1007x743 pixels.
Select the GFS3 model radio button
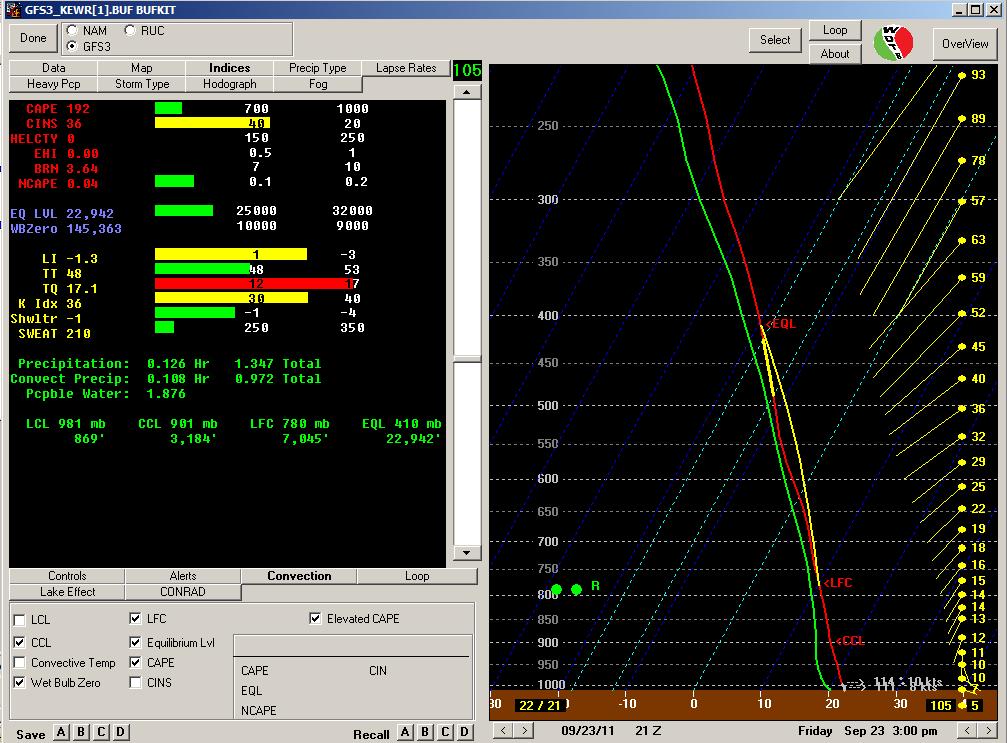pyautogui.click(x=73, y=46)
